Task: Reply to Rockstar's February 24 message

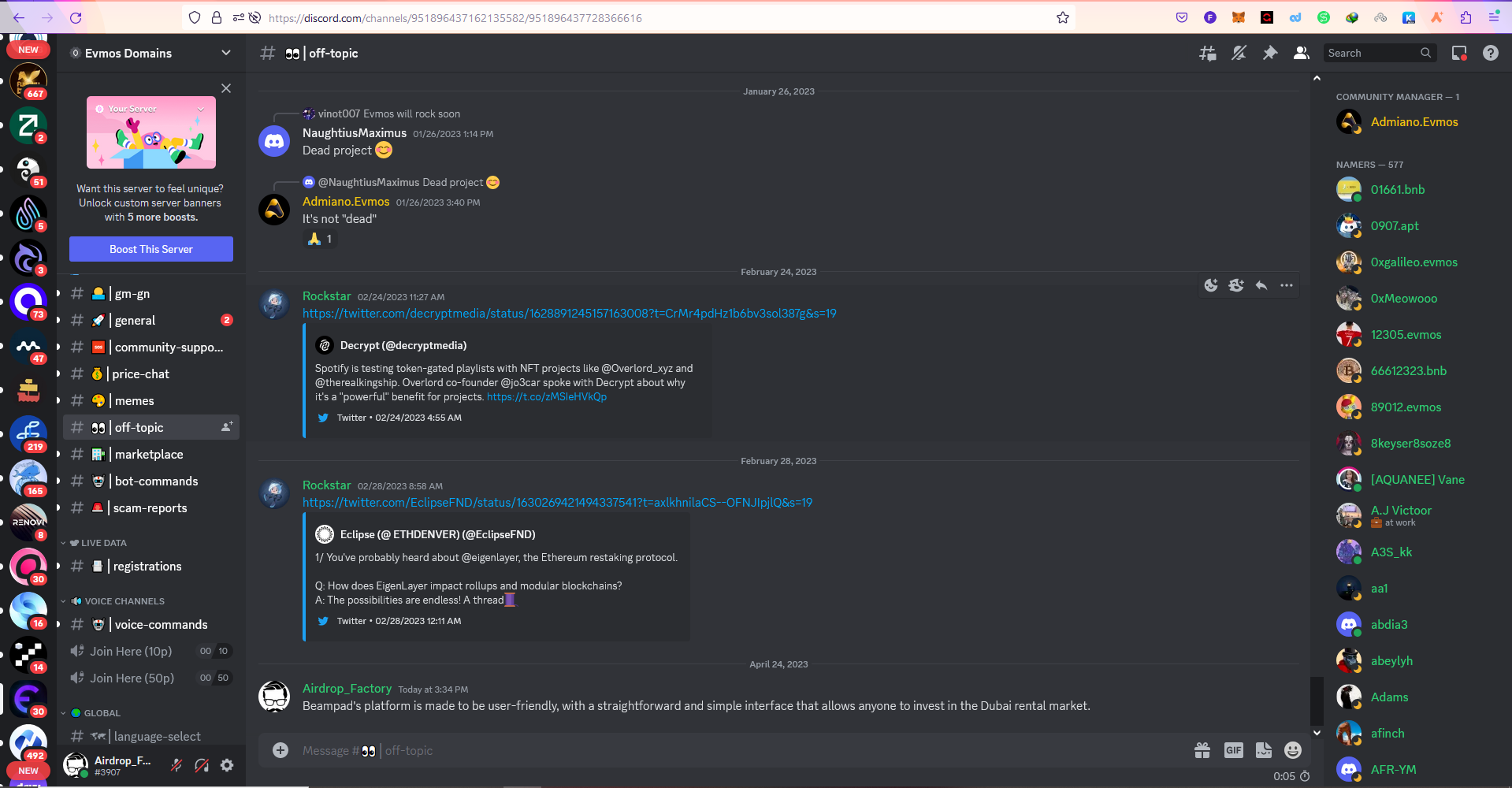Action: pyautogui.click(x=1261, y=285)
